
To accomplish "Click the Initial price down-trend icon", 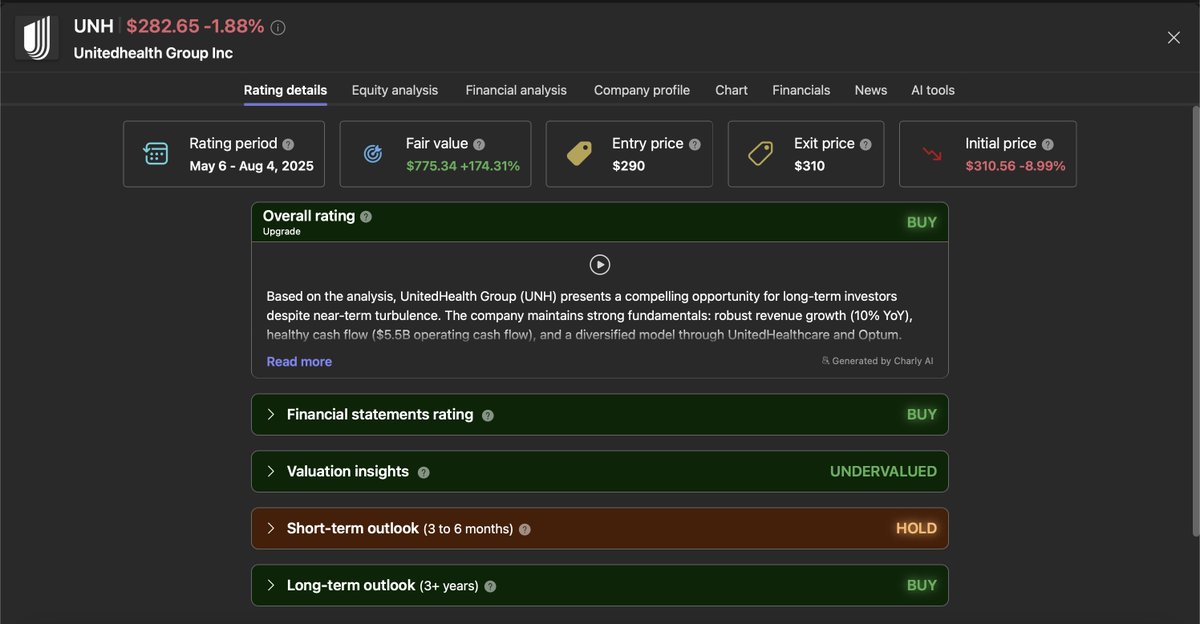I will (932, 154).
